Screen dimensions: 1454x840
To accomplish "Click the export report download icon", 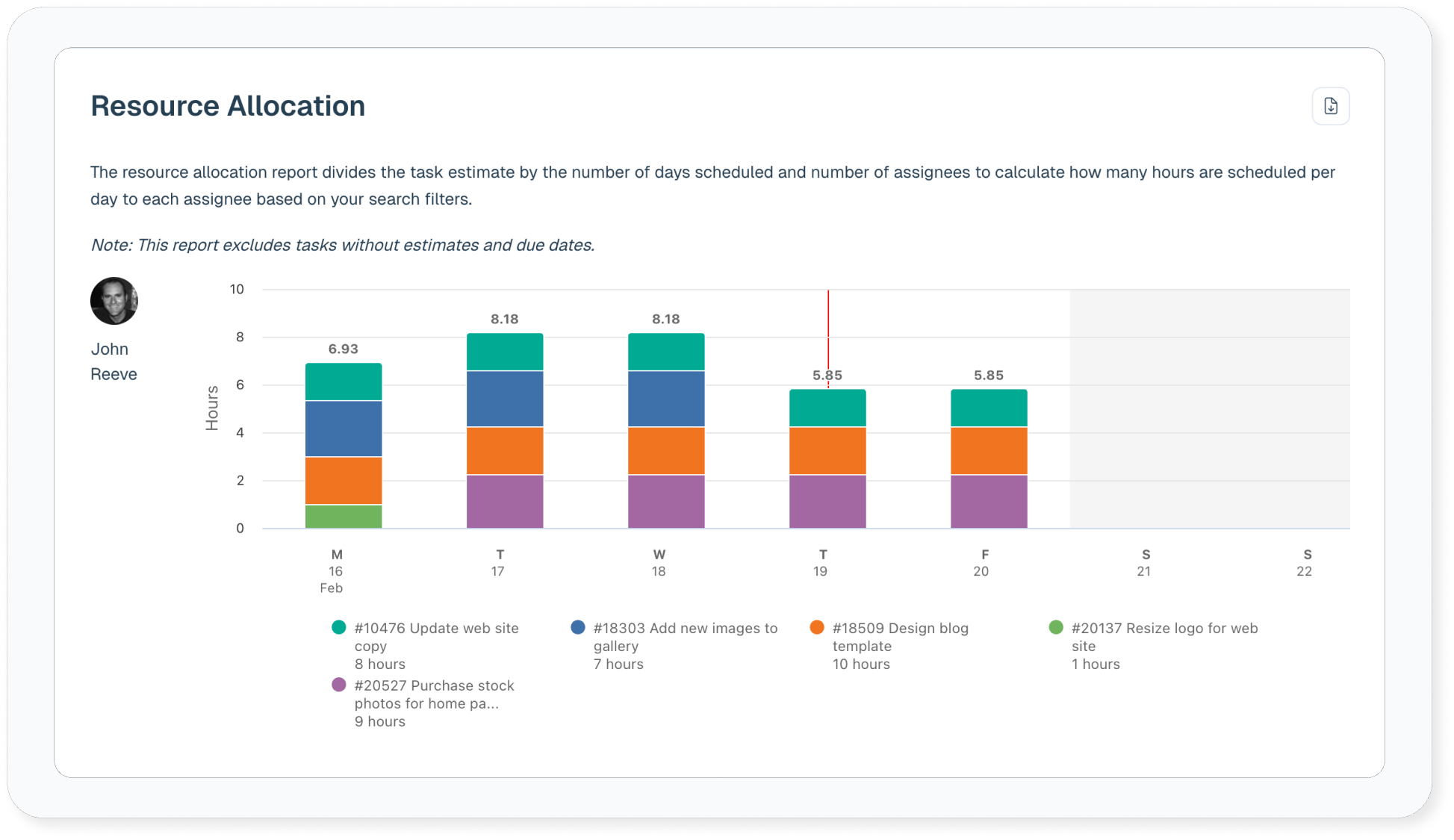I will pyautogui.click(x=1330, y=106).
